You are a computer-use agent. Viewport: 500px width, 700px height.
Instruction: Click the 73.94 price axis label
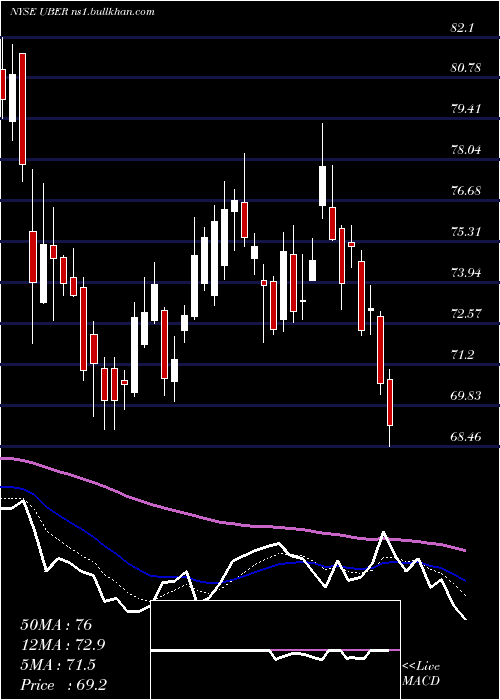click(x=466, y=272)
